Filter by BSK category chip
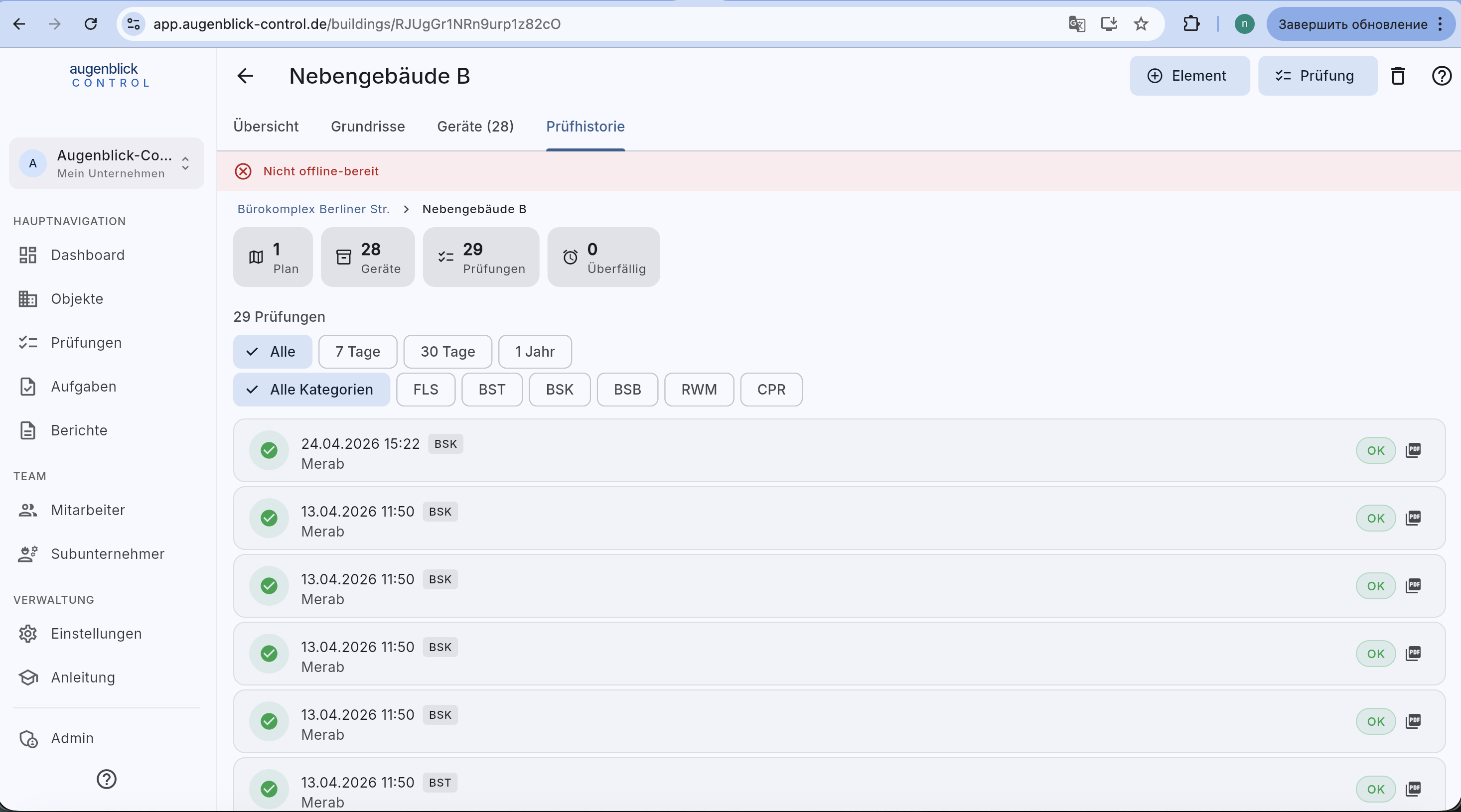 pyautogui.click(x=560, y=390)
